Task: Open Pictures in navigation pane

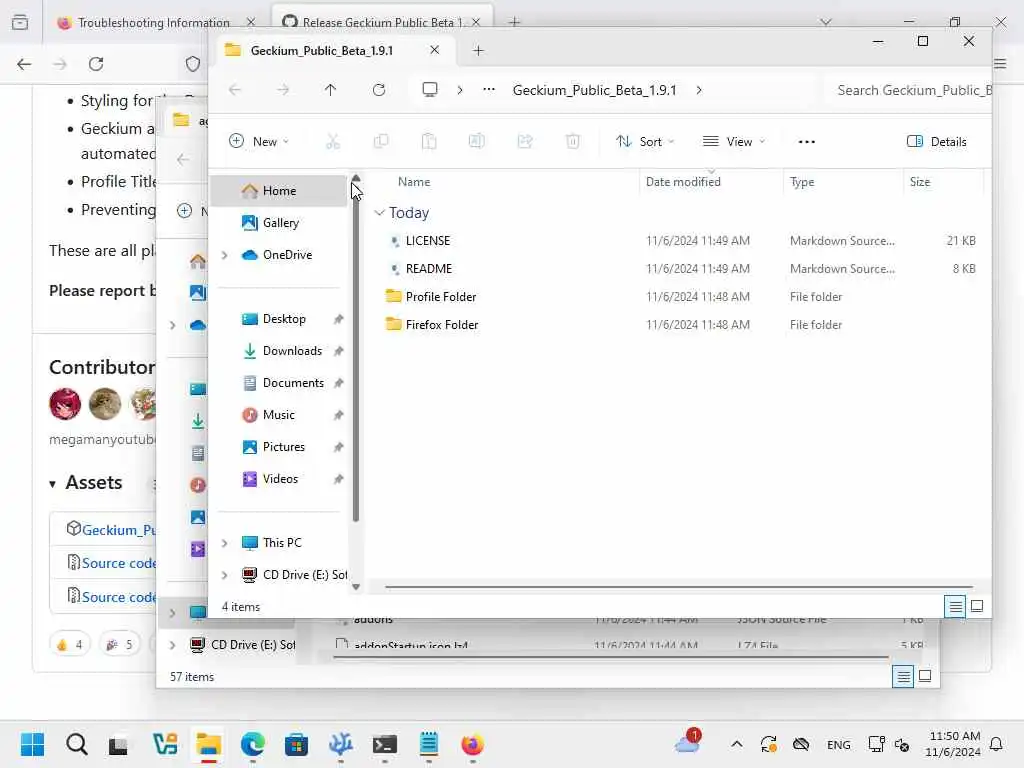Action: tap(280, 447)
